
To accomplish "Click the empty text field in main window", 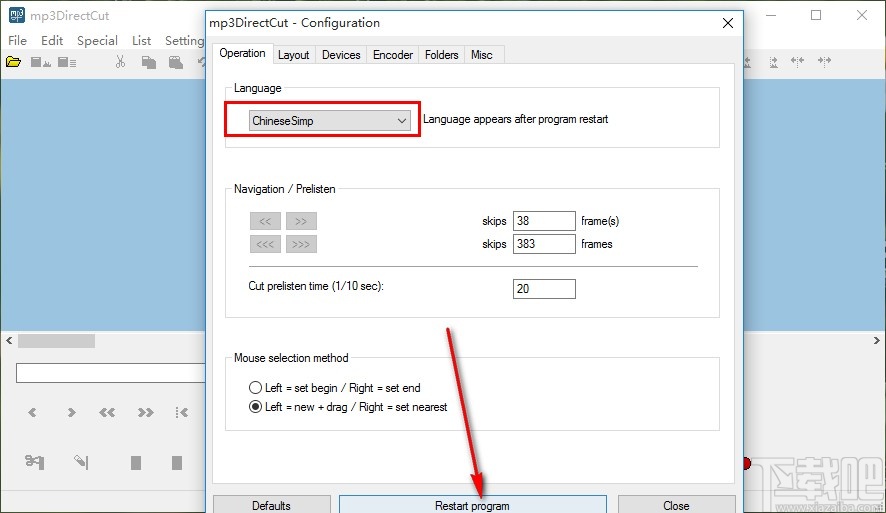I will tap(111, 373).
